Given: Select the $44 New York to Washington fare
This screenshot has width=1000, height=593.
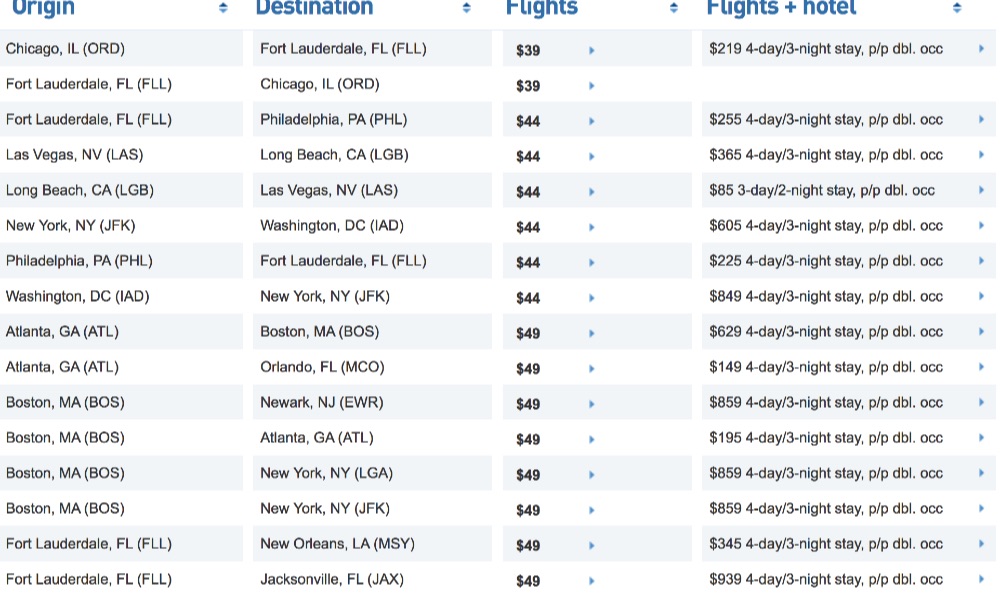Looking at the screenshot, I should pos(528,227).
